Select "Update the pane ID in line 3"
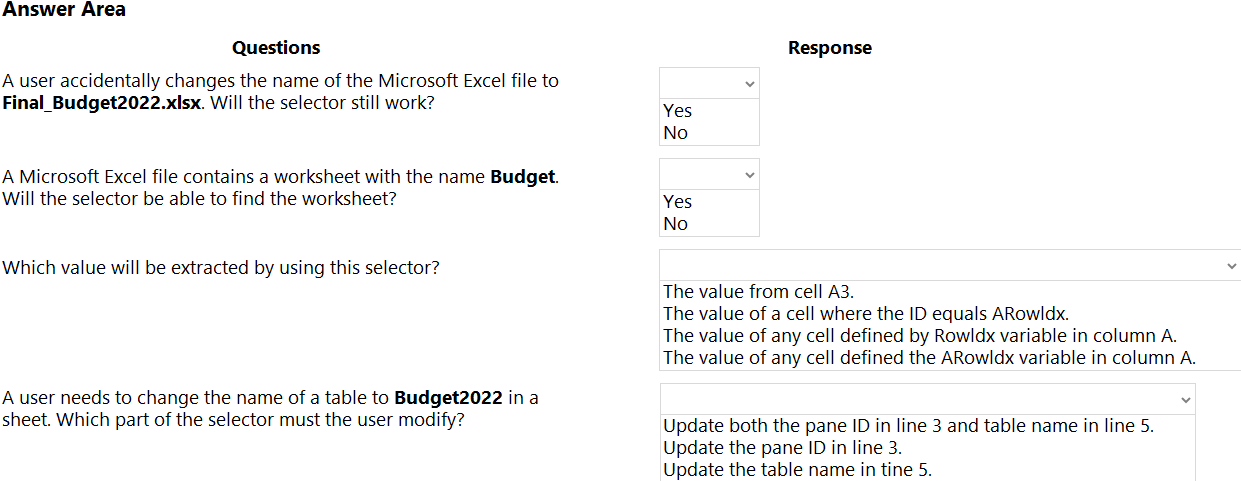 coord(782,448)
